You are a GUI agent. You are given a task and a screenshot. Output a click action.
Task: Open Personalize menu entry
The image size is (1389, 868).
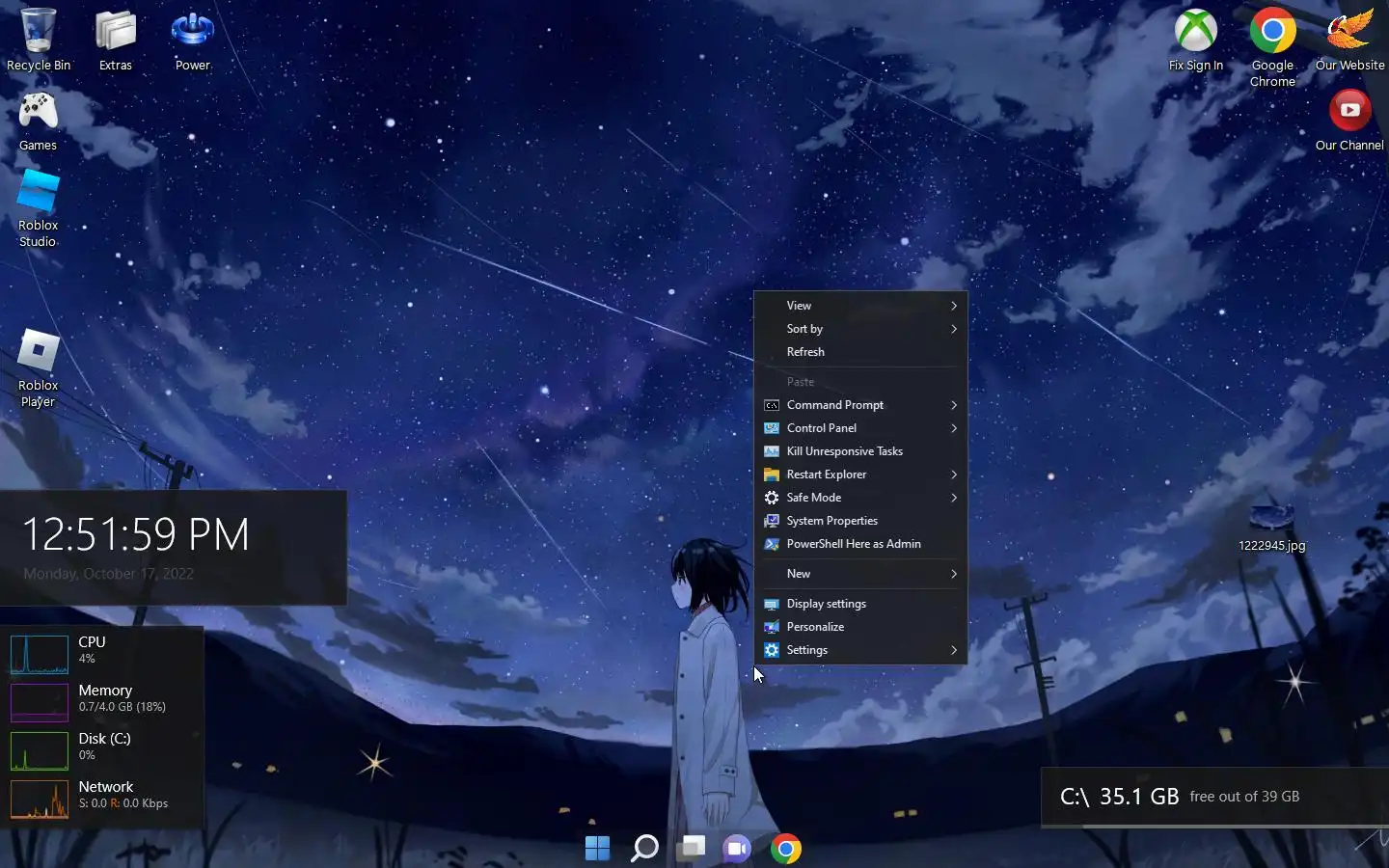860,627
